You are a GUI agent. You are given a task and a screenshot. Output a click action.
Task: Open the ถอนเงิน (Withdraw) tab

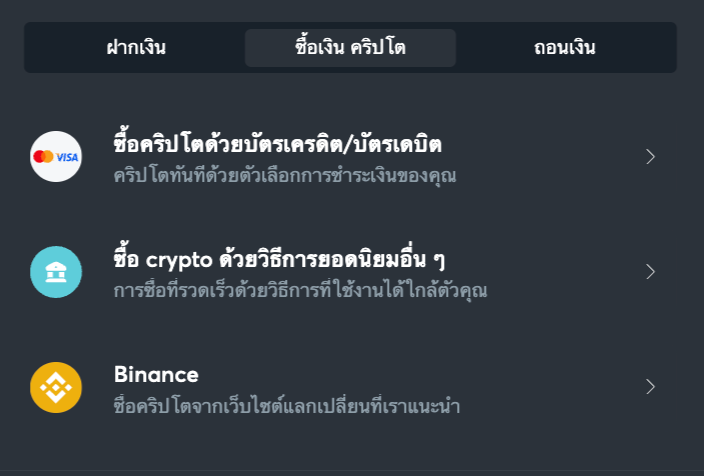tap(564, 47)
